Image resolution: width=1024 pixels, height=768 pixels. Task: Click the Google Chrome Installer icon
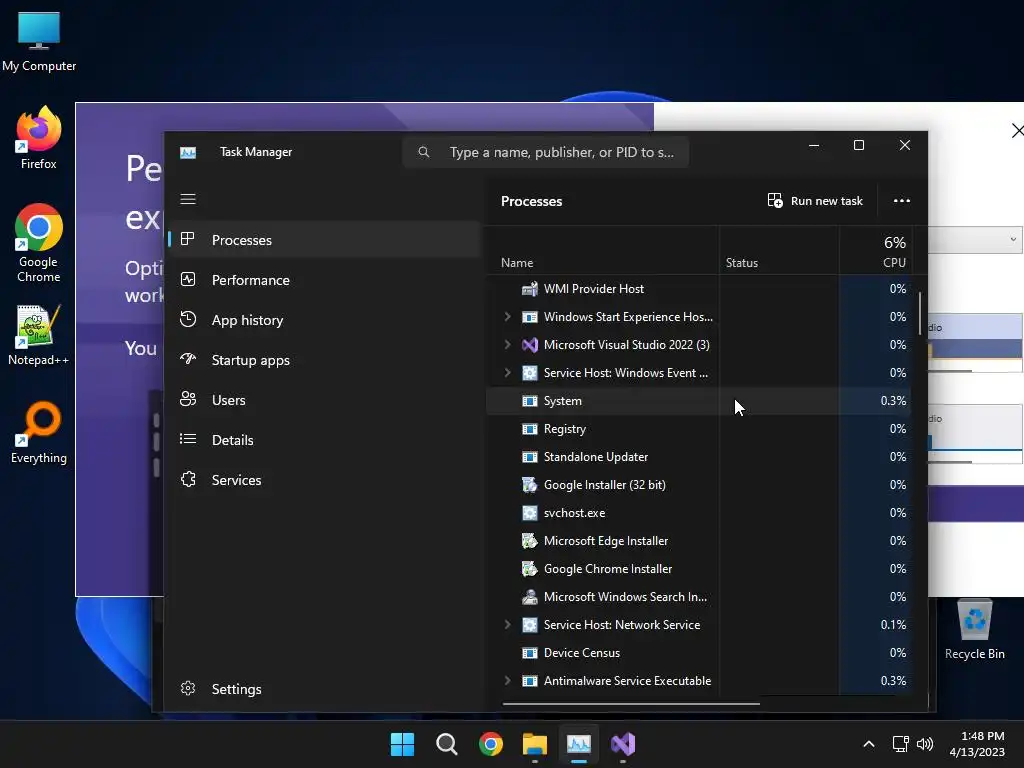click(x=530, y=569)
